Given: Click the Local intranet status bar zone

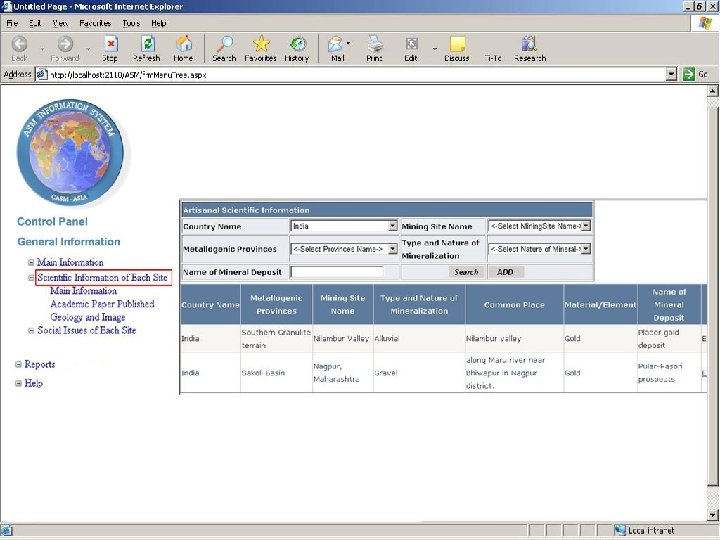Looking at the screenshot, I should pyautogui.click(x=646, y=531).
